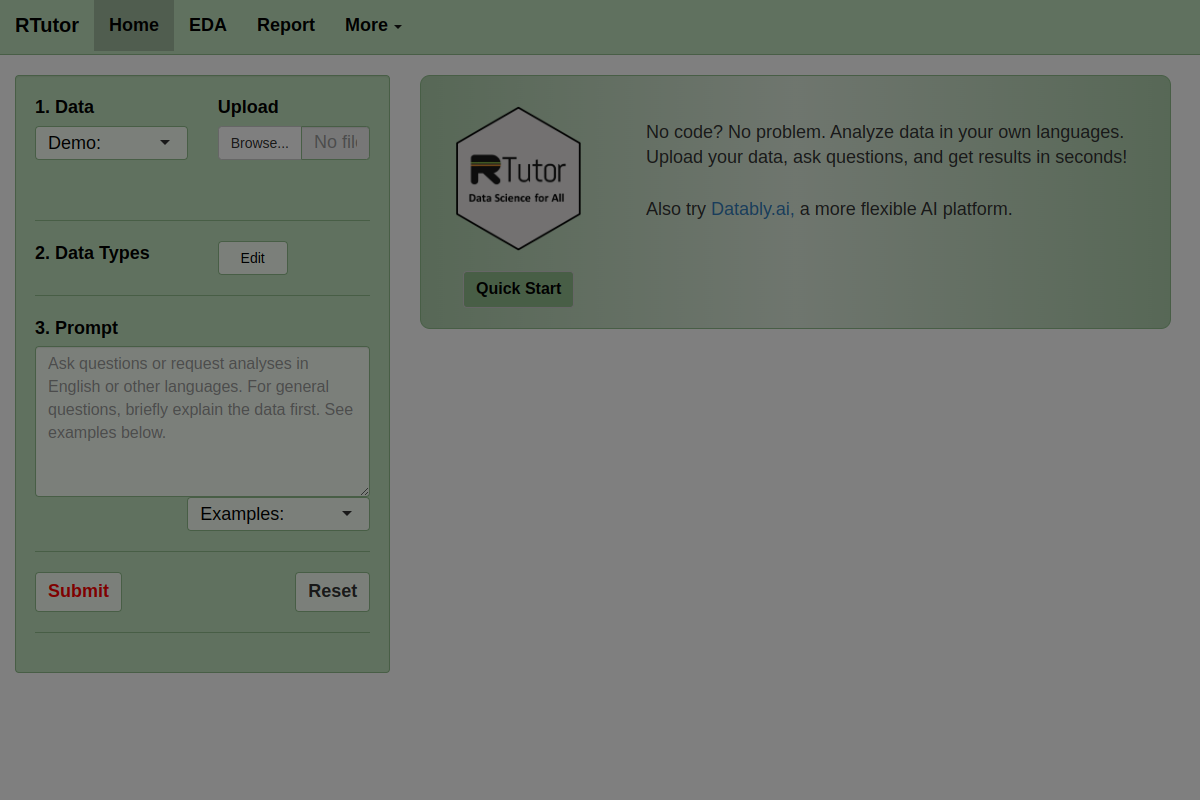Click the 'No code? No problem.' text
This screenshot has width=1200, height=800.
coord(734,132)
